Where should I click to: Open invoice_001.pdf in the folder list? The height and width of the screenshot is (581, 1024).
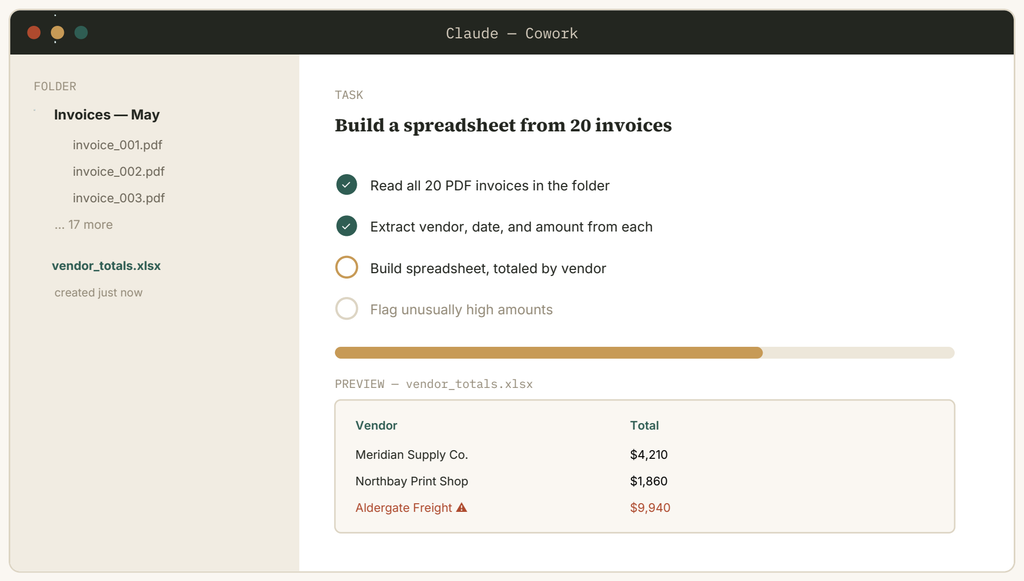point(118,145)
